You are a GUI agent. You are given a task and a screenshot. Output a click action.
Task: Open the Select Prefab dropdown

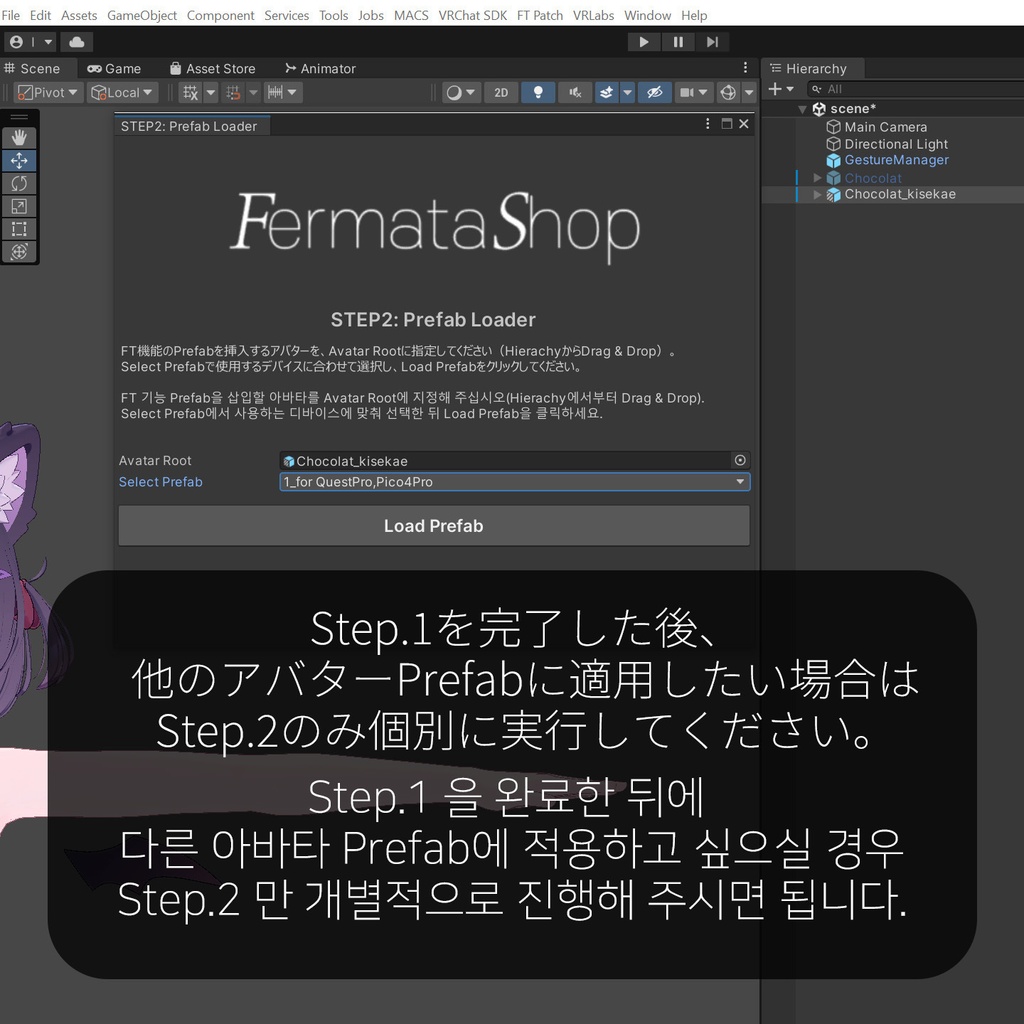coord(513,482)
